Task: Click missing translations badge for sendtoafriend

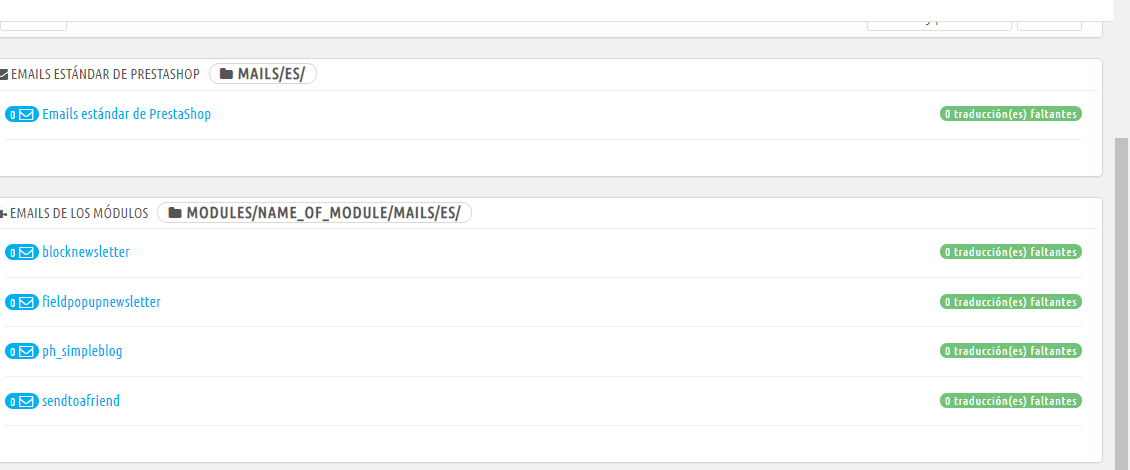Action: click(1010, 400)
